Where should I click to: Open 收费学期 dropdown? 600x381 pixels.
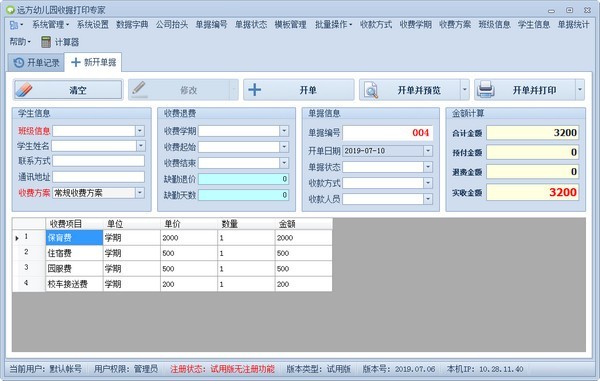click(284, 131)
